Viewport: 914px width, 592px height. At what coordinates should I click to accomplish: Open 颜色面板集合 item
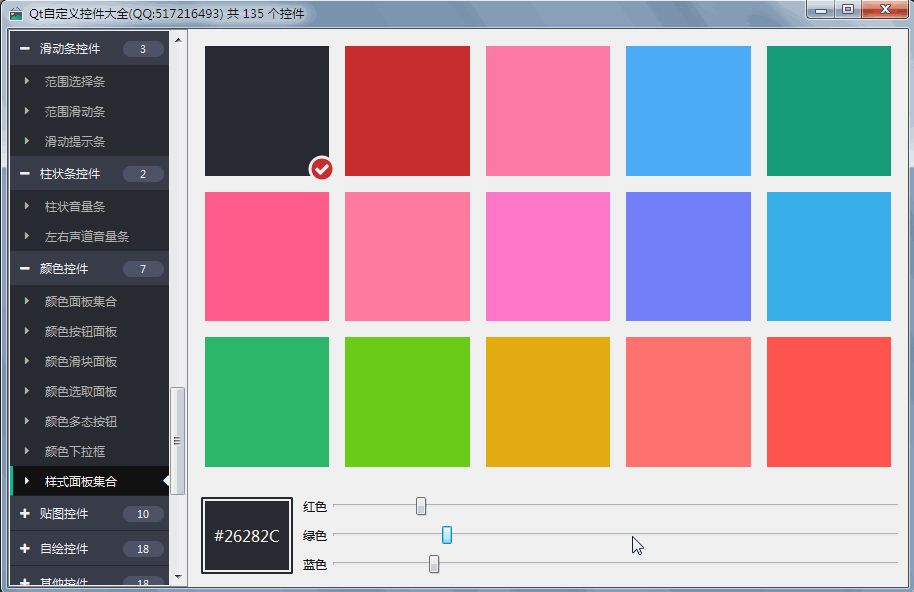pyautogui.click(x=80, y=301)
